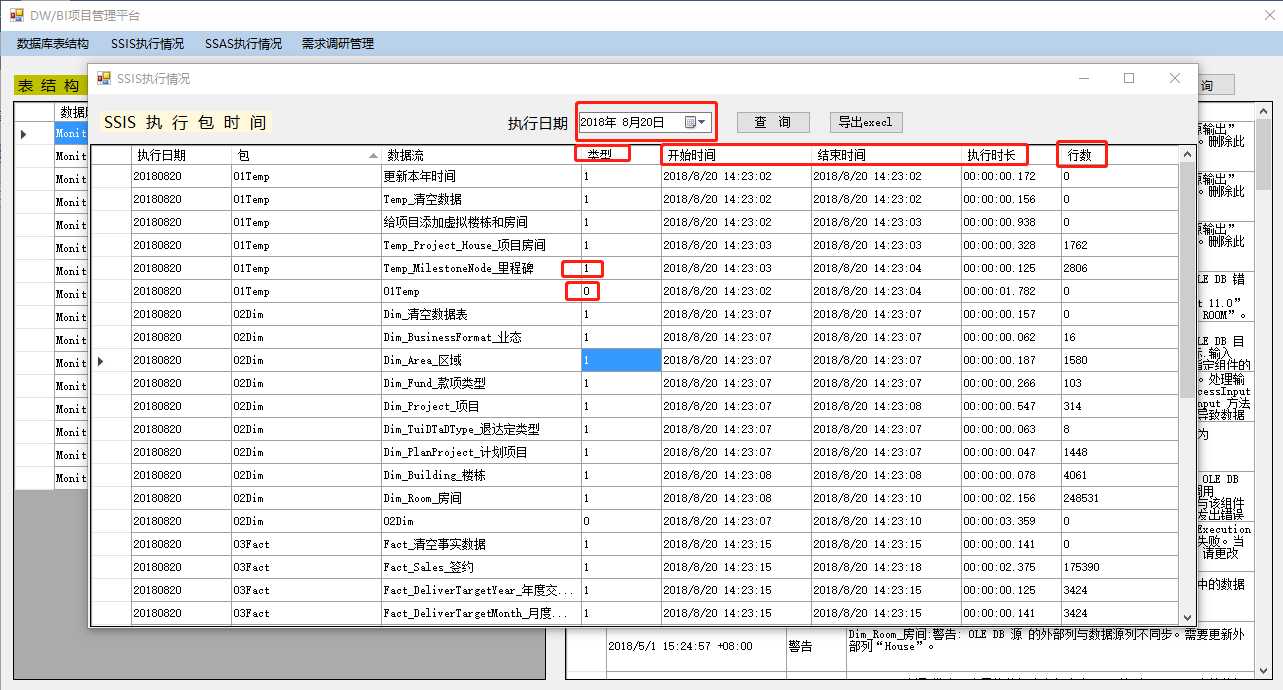This screenshot has width=1283, height=690.
Task: Click the row count 248531 cell
Action: tap(1120, 498)
